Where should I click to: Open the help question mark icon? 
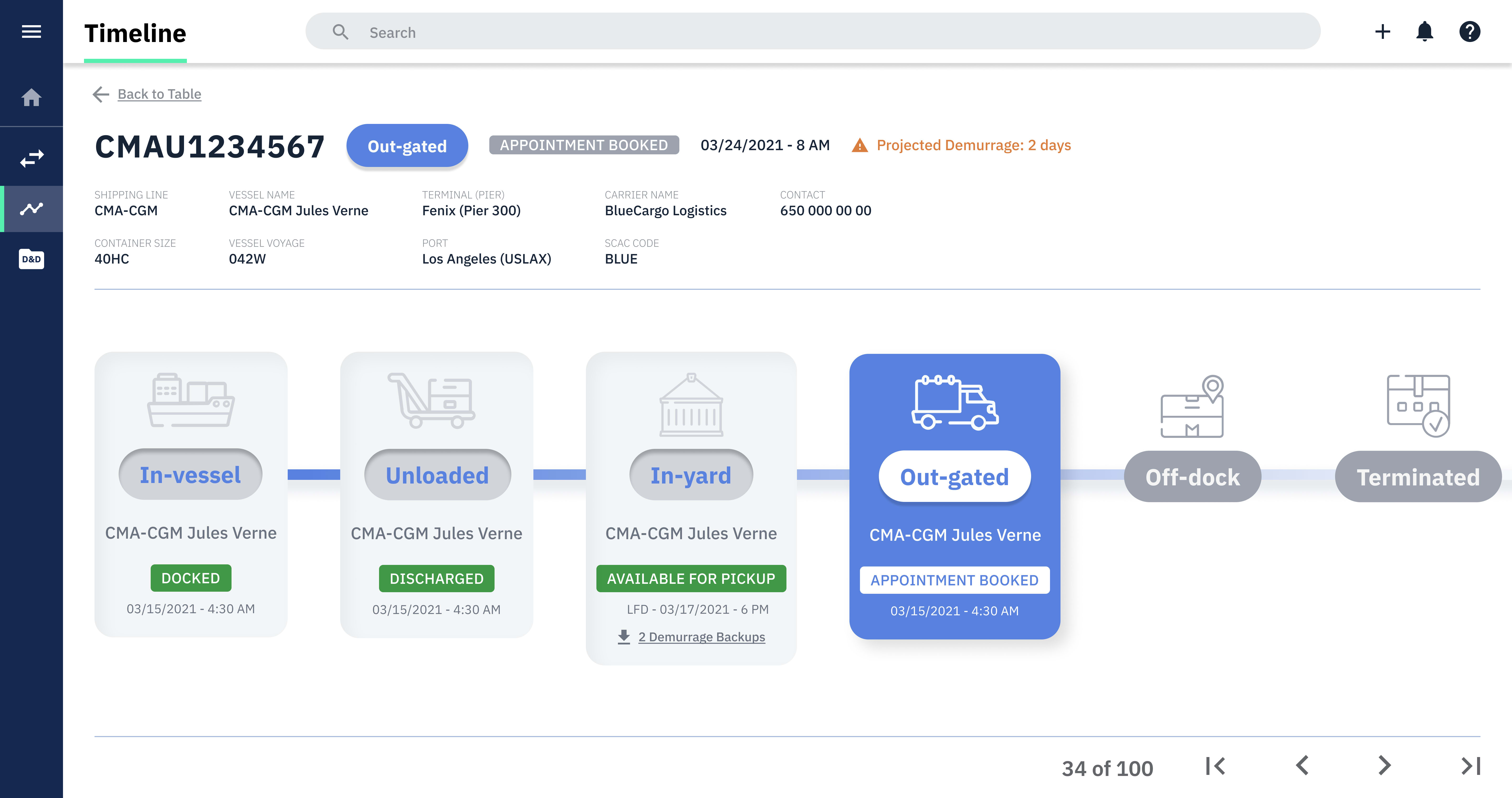(1469, 32)
